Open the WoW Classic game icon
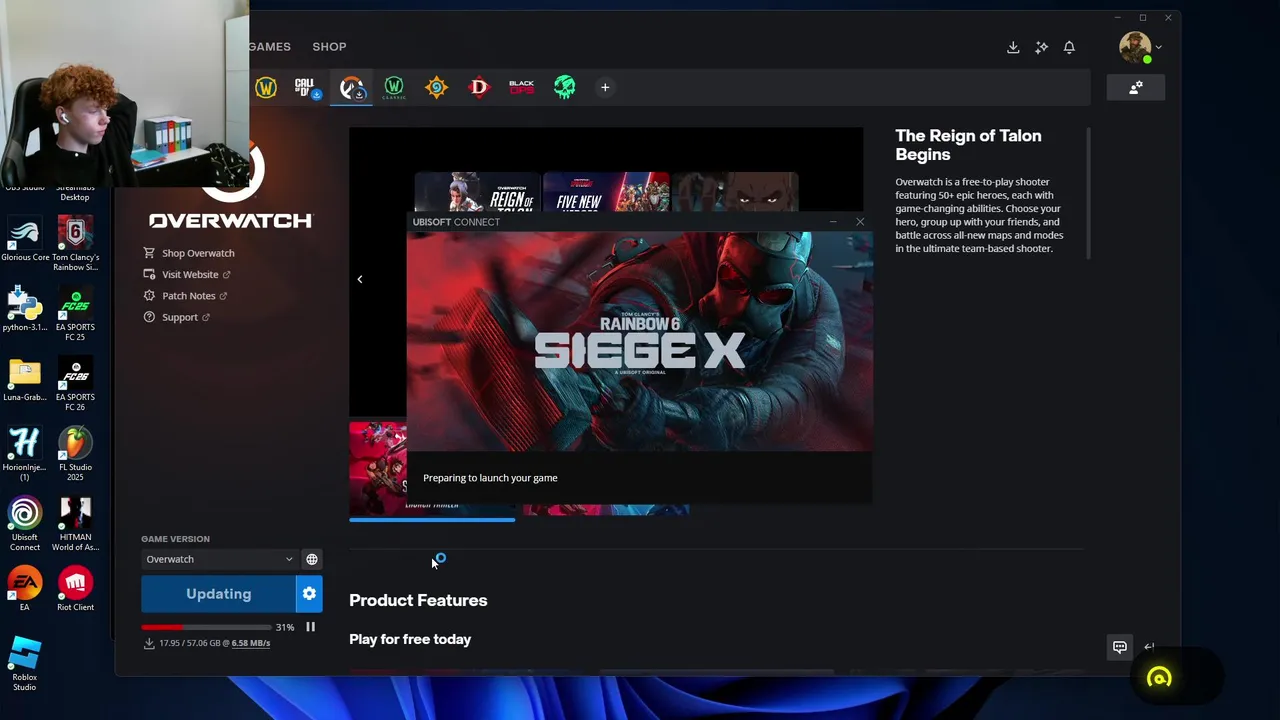 click(394, 88)
